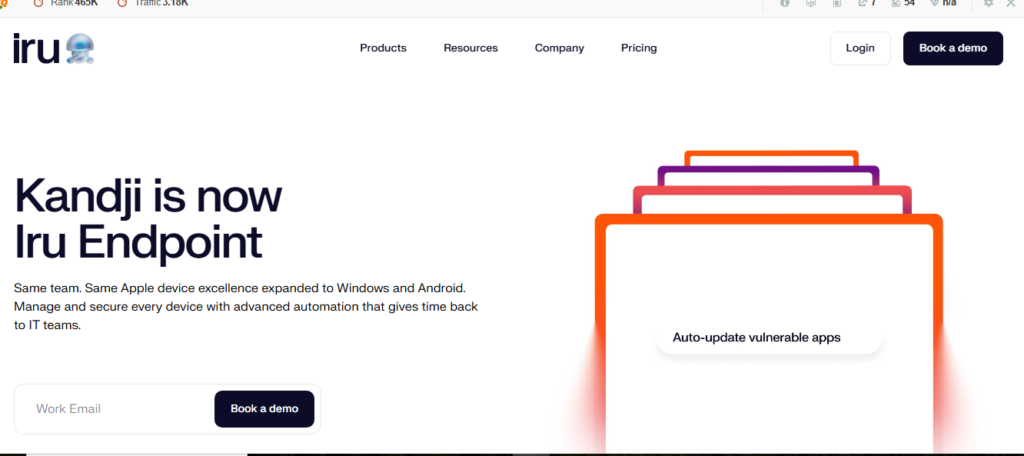Image resolution: width=1024 pixels, height=456 pixels.
Task: Expand the Resources navigation menu
Action: [471, 48]
